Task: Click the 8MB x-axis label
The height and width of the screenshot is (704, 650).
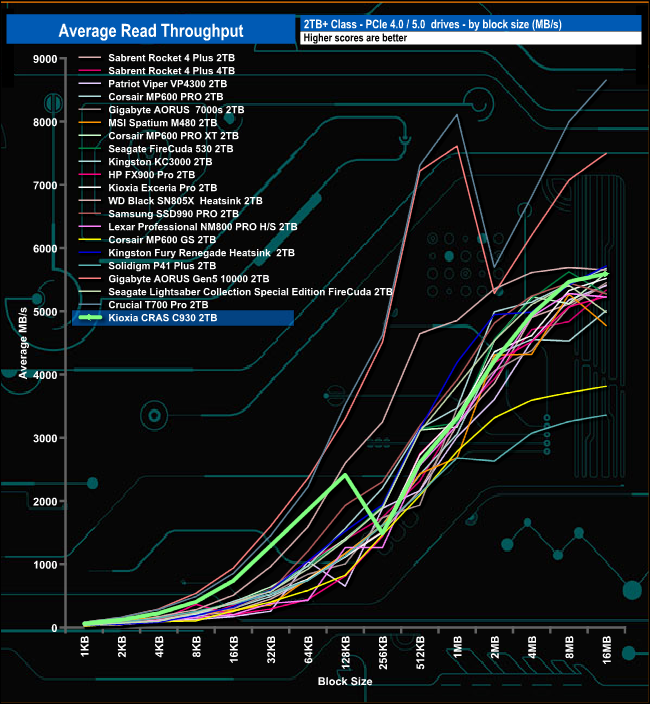Action: [569, 647]
